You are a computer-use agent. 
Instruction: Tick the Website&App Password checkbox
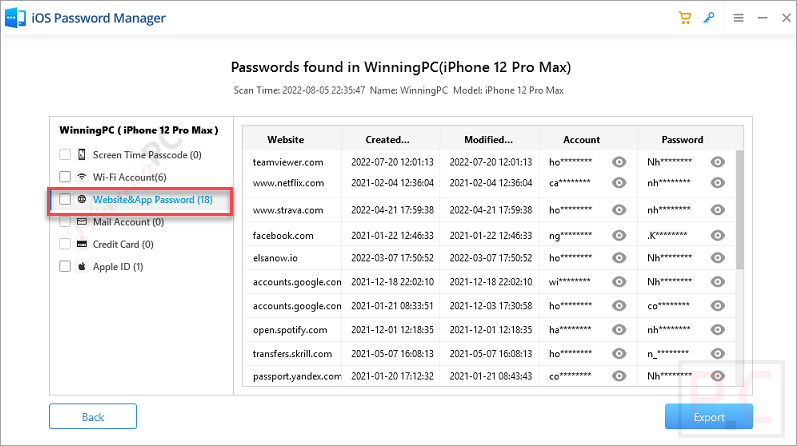click(65, 199)
